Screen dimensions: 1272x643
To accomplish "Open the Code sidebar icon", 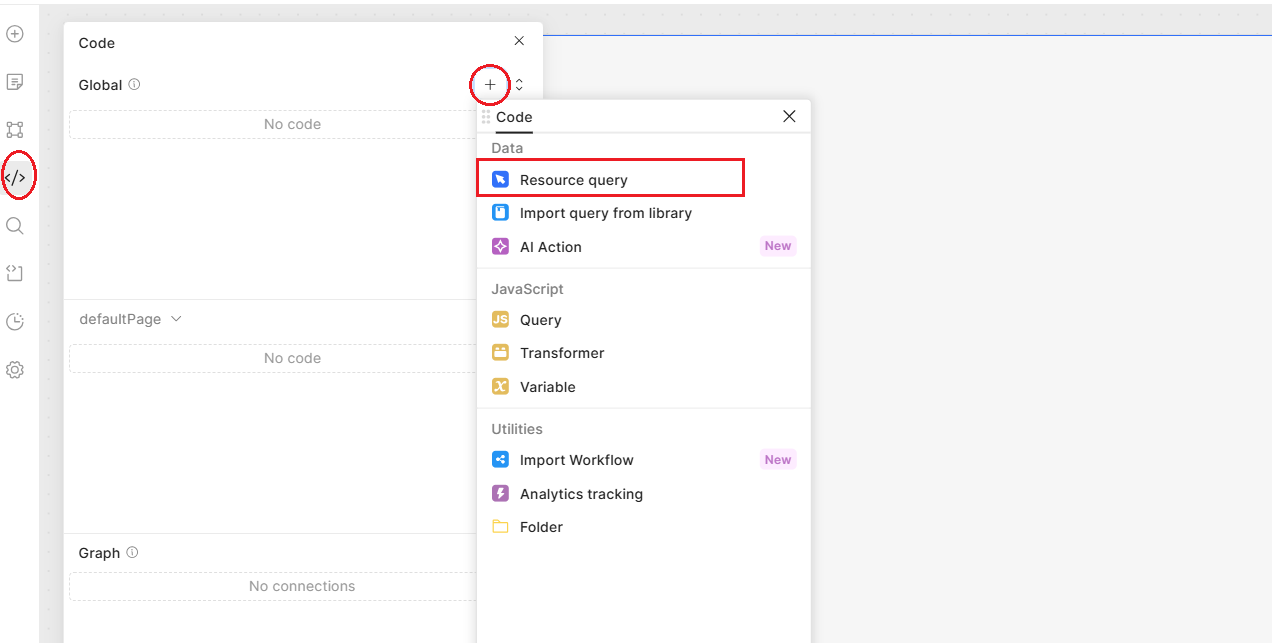I will click(x=15, y=177).
